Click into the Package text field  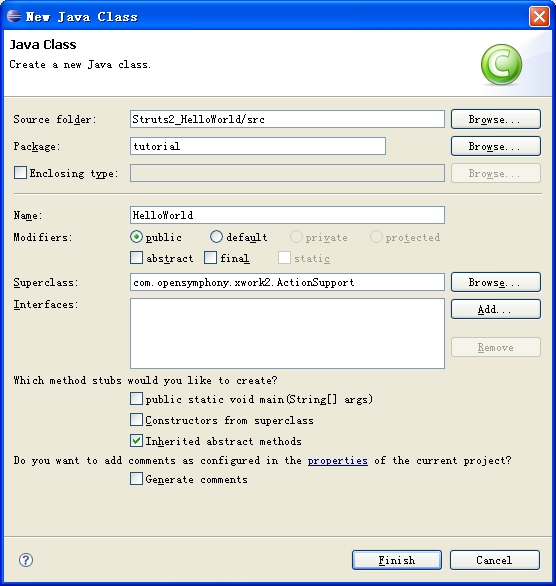pos(258,146)
